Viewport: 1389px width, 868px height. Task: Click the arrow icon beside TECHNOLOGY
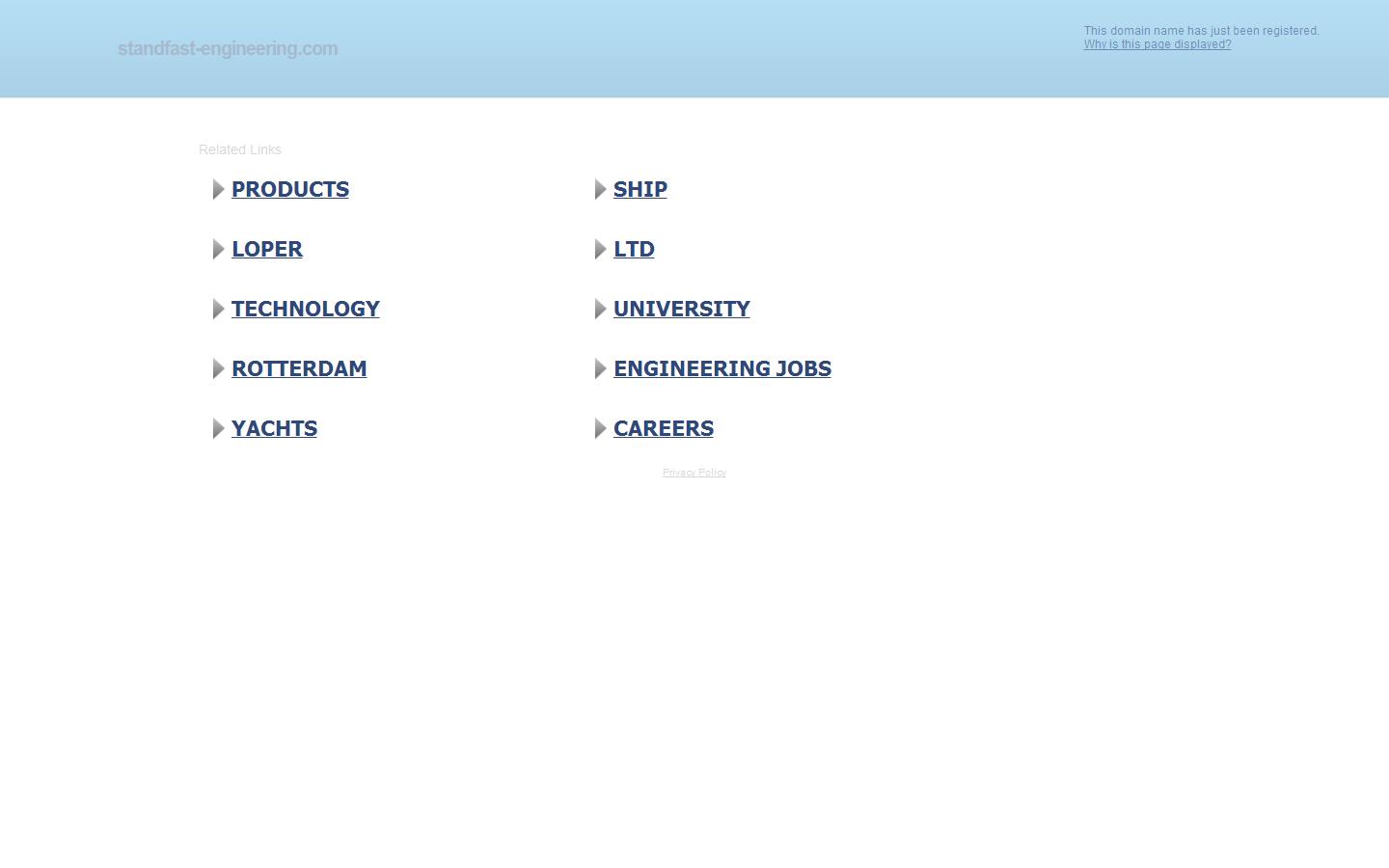point(218,309)
